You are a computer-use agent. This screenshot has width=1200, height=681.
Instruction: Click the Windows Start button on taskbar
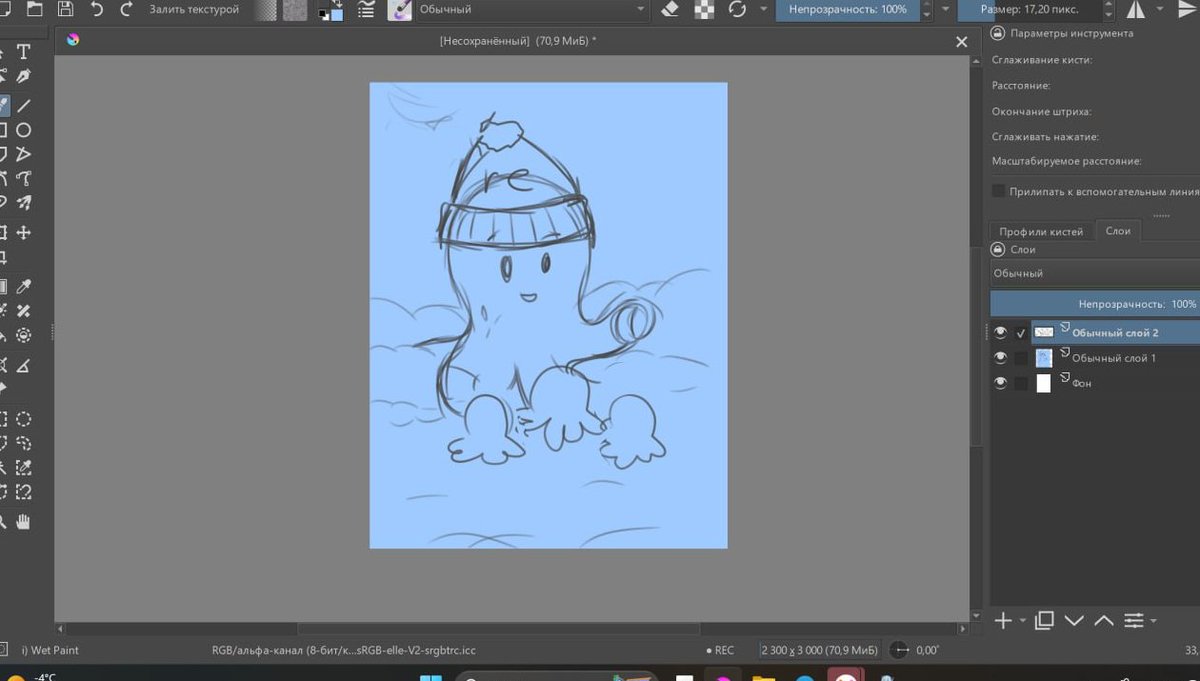430,677
